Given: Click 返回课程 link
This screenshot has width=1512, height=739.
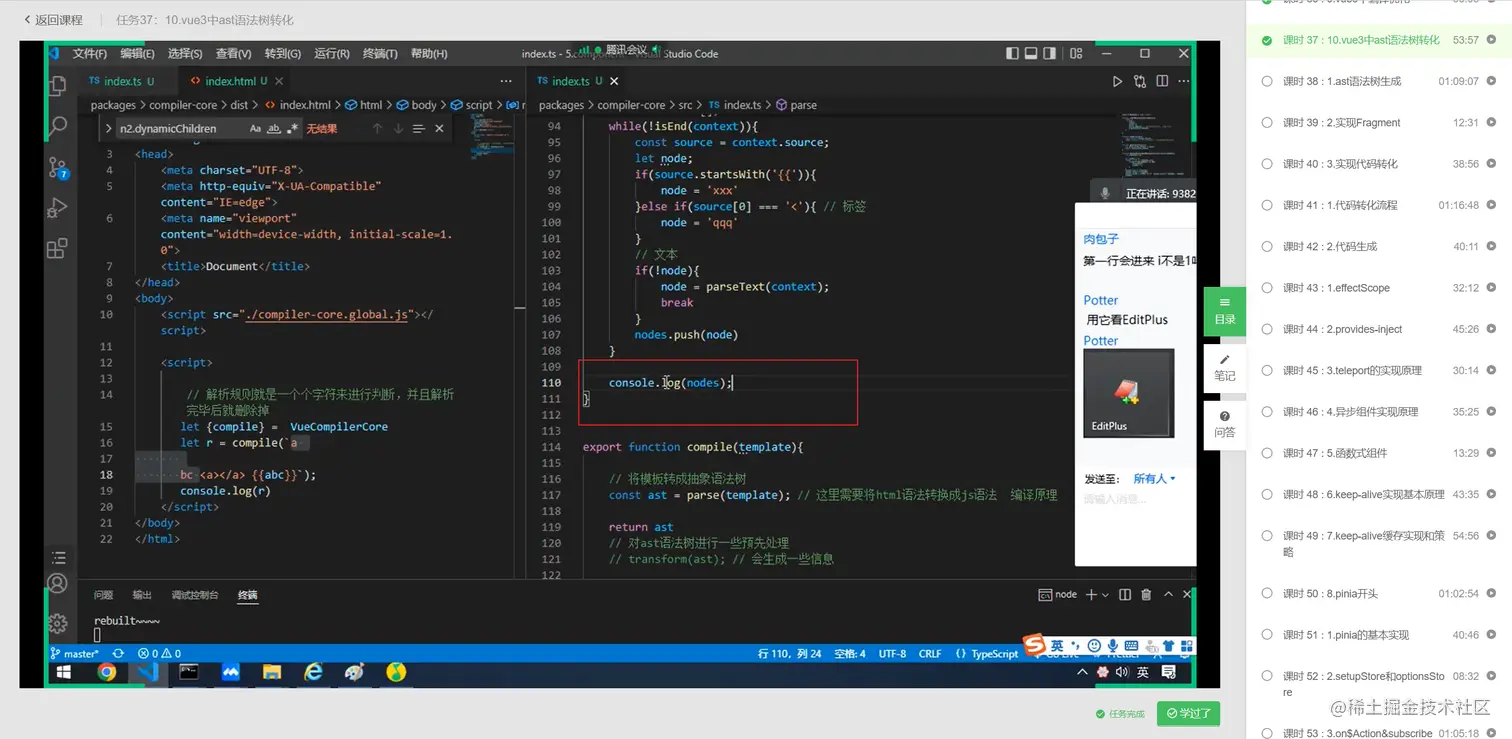Looking at the screenshot, I should coord(53,20).
